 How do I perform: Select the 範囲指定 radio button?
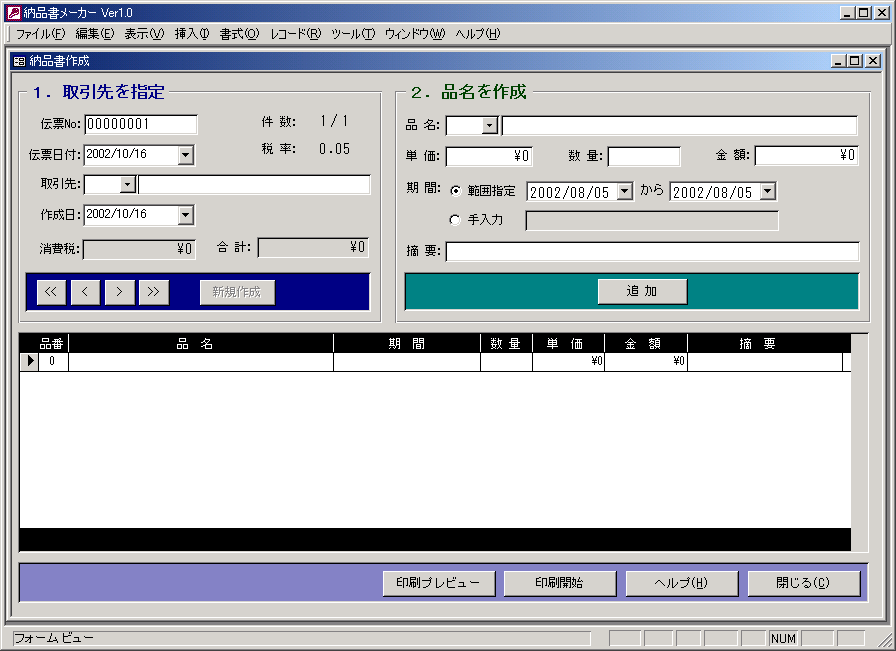tap(455, 191)
